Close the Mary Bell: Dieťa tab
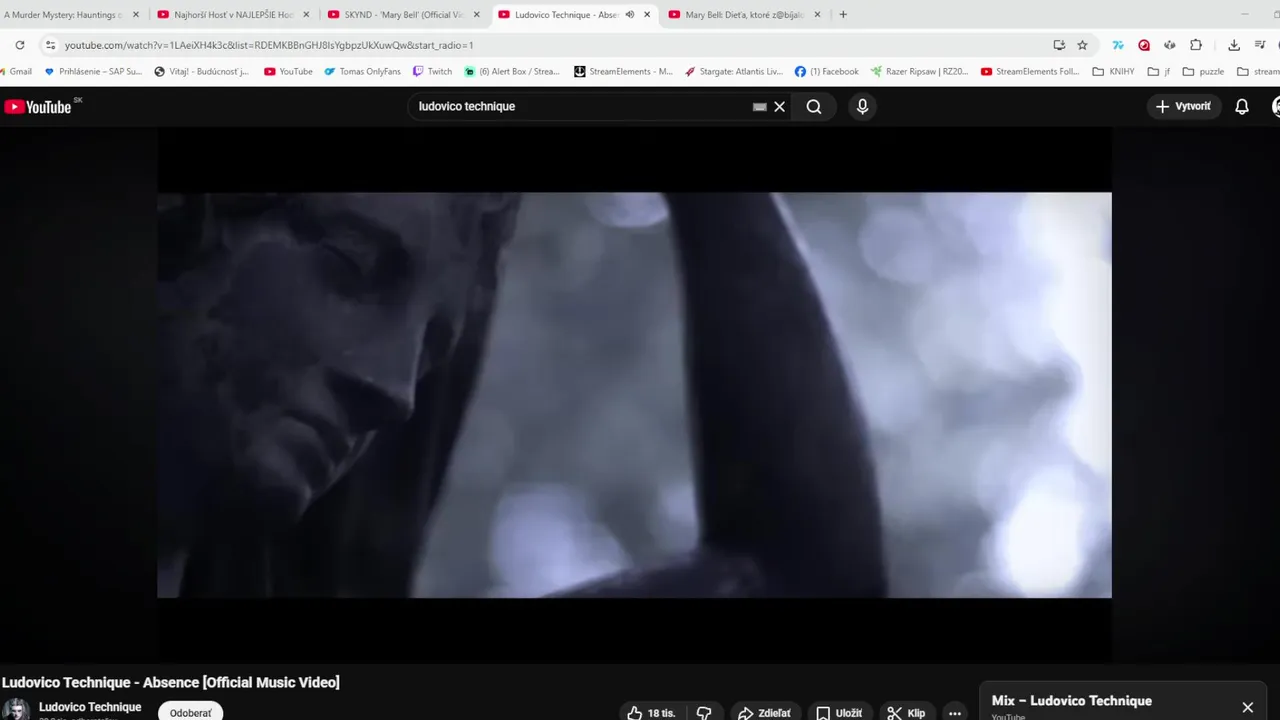This screenshot has width=1280, height=720. [817, 15]
